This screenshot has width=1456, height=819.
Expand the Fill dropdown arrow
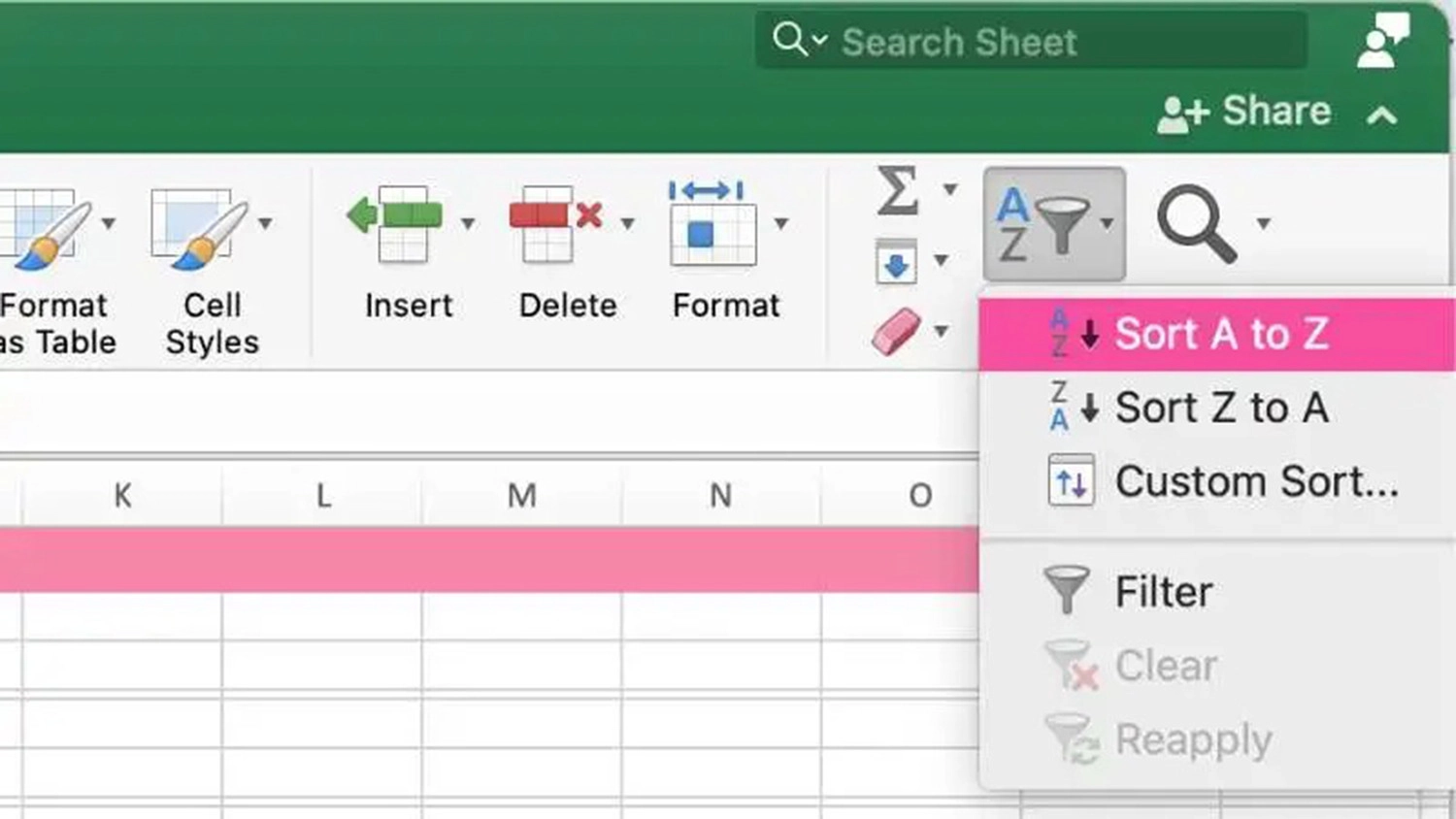[941, 260]
